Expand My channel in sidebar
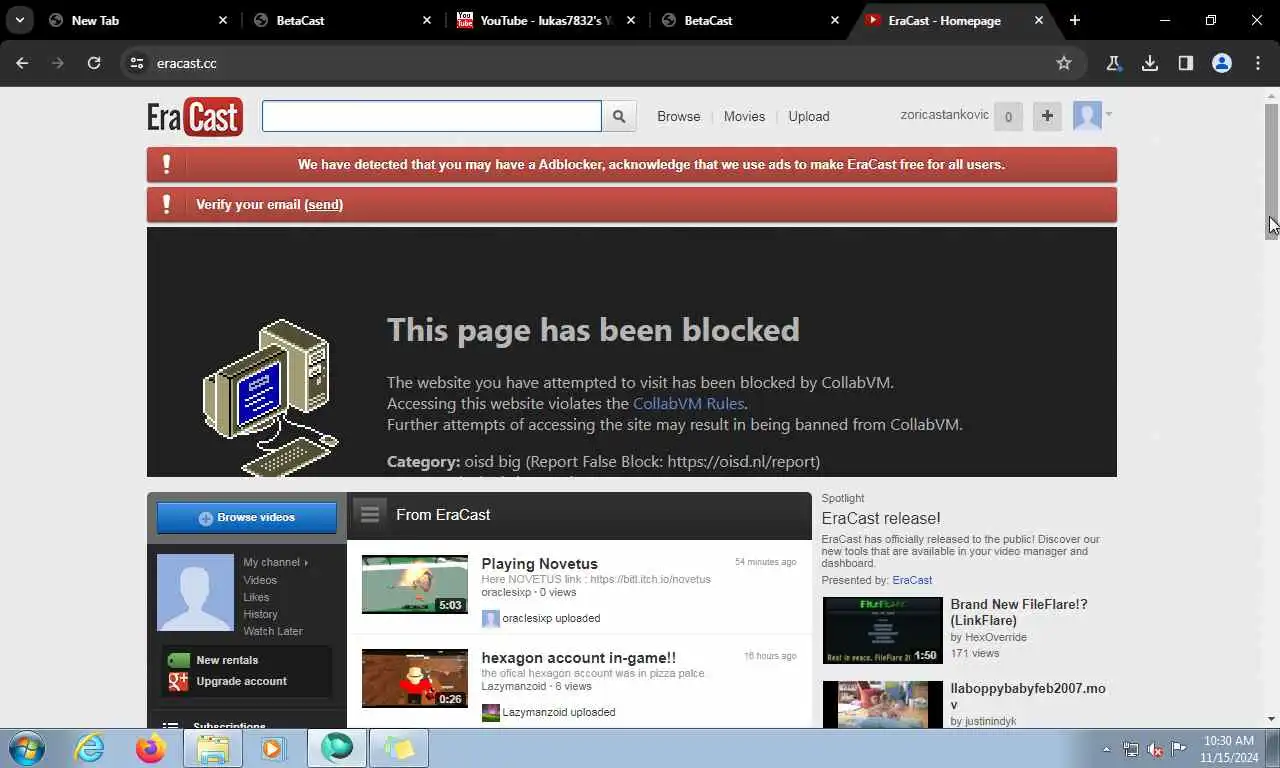1280x768 pixels. pyautogui.click(x=275, y=562)
